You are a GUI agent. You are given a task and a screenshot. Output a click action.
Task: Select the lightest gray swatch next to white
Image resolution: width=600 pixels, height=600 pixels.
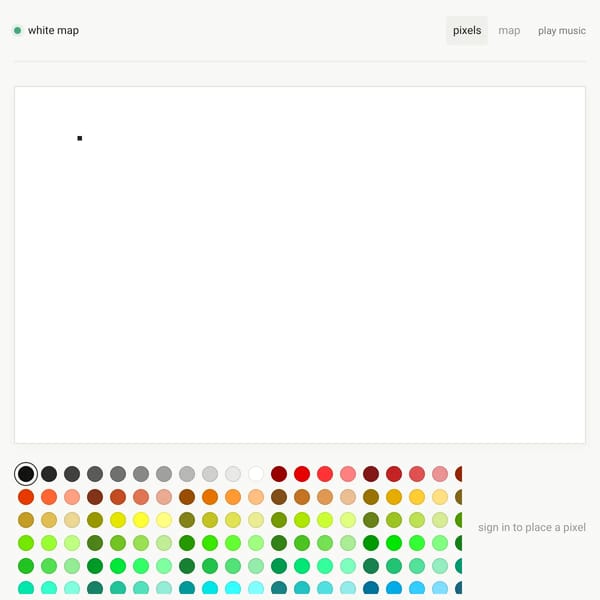233,474
